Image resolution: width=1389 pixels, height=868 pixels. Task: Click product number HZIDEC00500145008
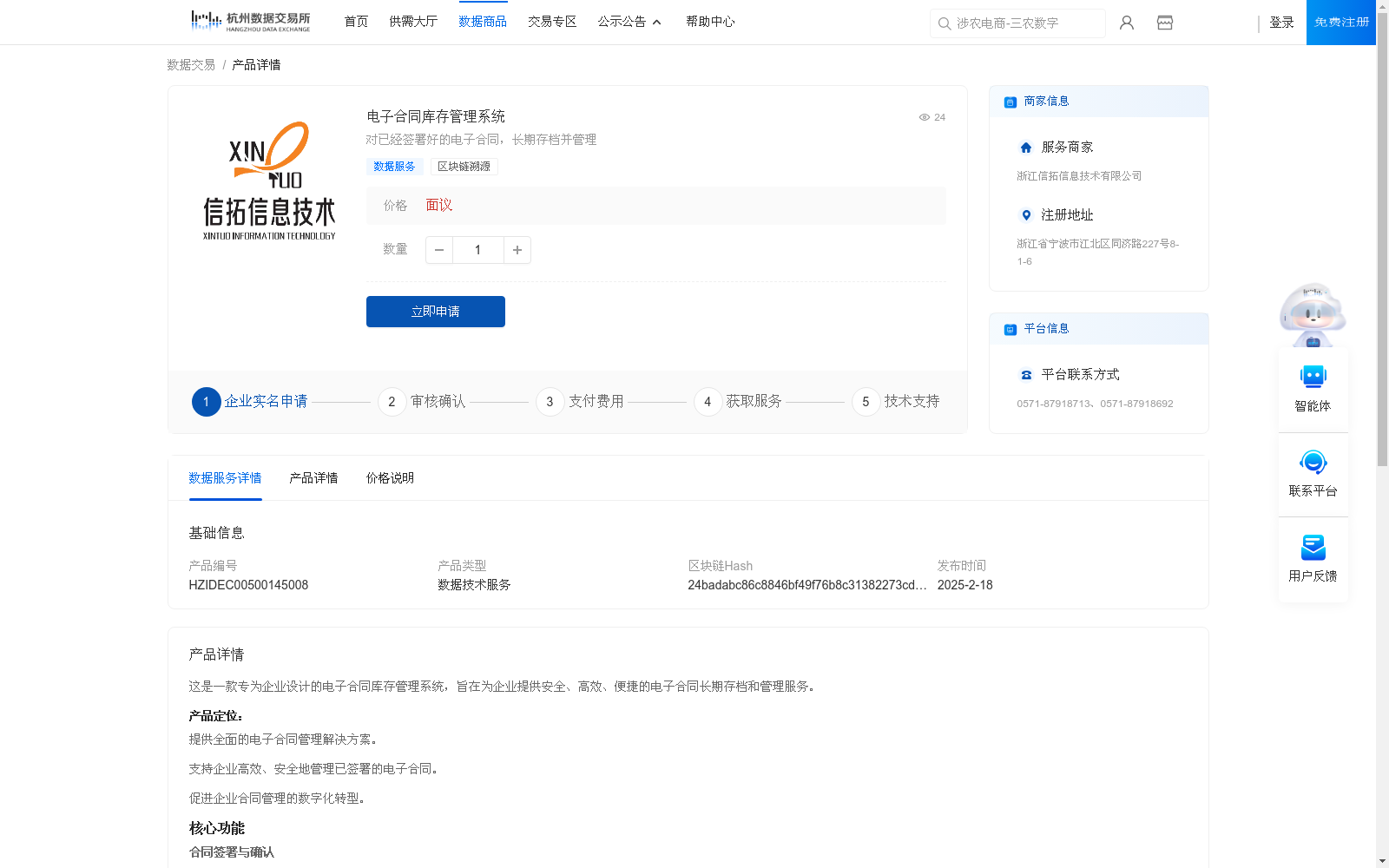pyautogui.click(x=248, y=585)
